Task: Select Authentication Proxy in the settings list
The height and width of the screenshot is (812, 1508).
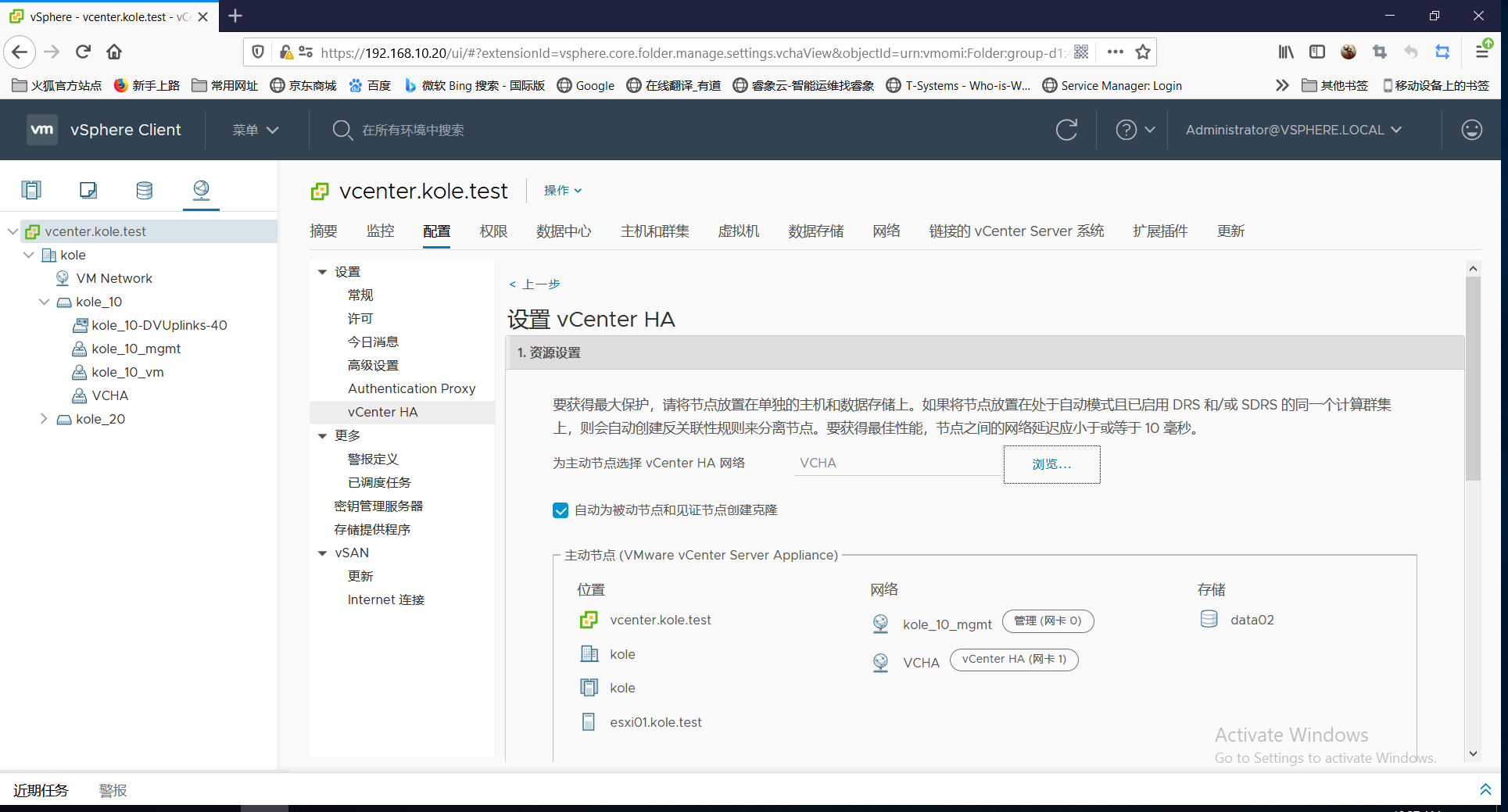Action: tap(410, 388)
